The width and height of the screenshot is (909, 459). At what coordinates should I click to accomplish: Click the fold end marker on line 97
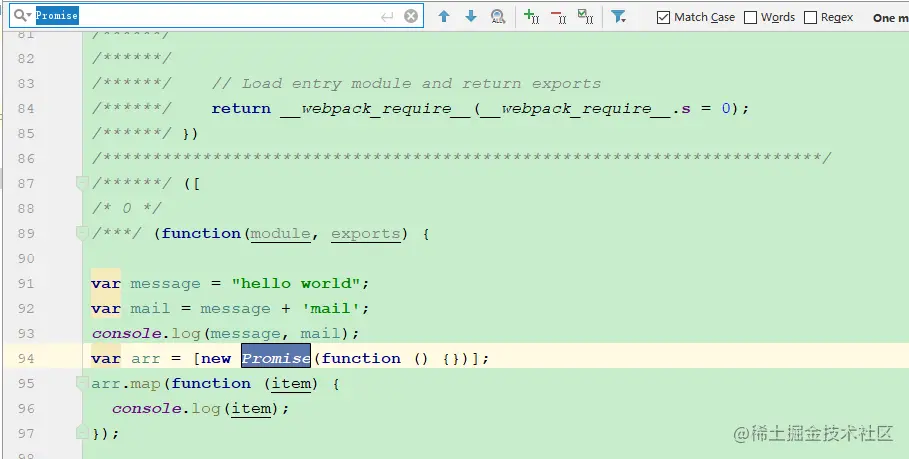pyautogui.click(x=82, y=432)
